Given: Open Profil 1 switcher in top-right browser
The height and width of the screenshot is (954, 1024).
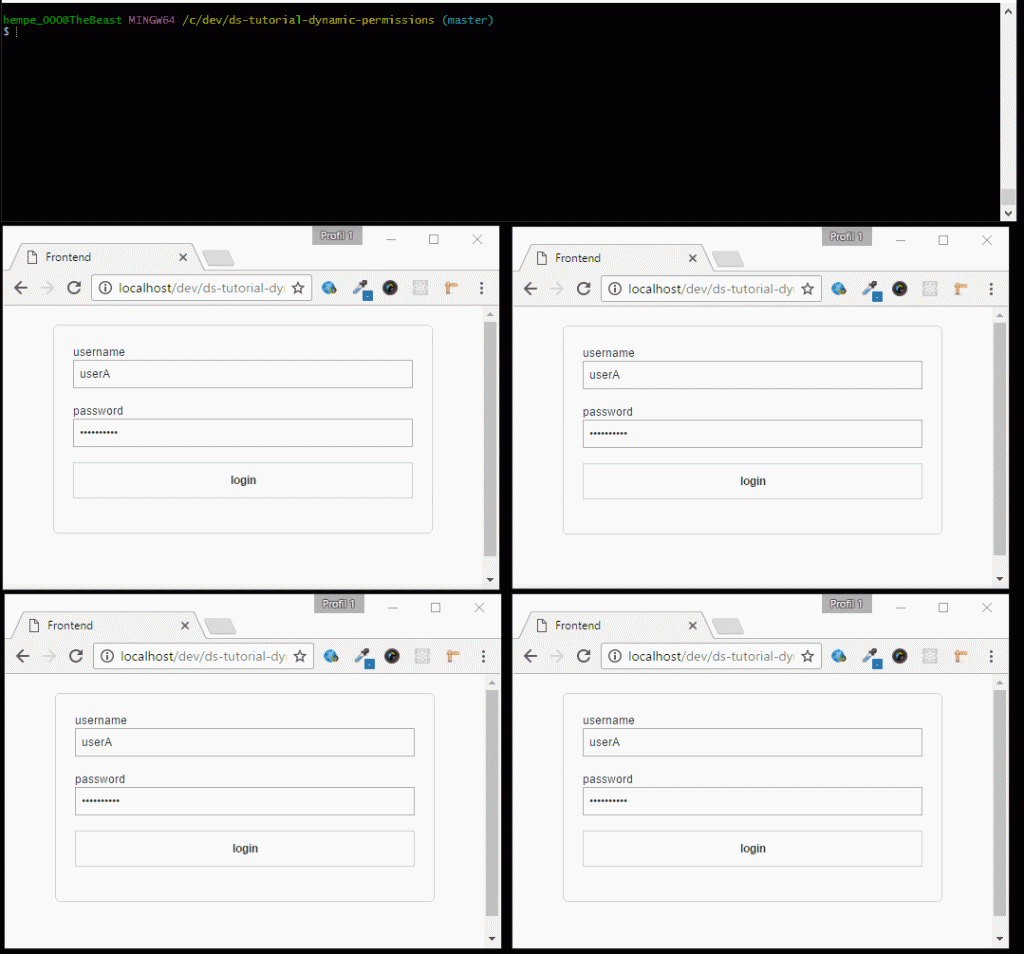Looking at the screenshot, I should pos(846,237).
